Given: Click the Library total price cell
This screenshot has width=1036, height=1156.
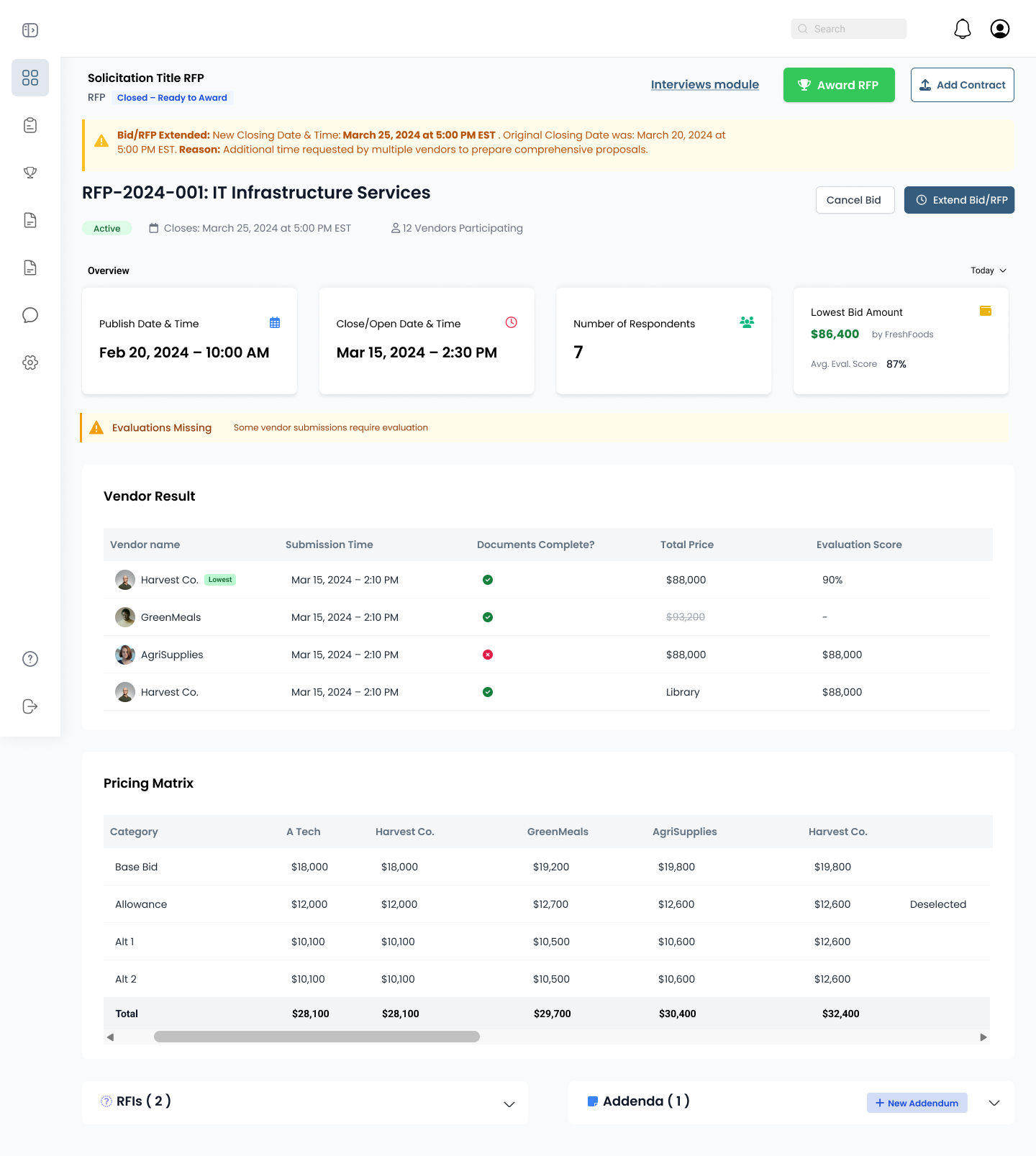Looking at the screenshot, I should point(683,692).
